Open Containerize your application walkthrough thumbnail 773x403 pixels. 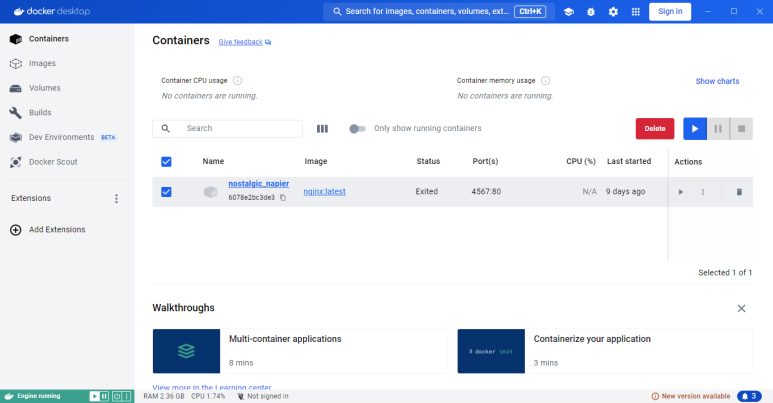tap(491, 351)
